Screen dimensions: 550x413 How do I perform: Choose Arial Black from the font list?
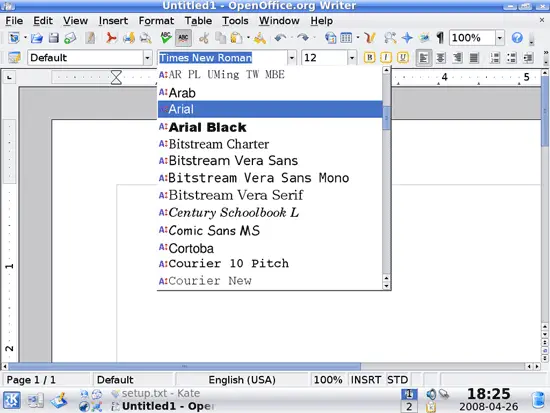(270, 127)
